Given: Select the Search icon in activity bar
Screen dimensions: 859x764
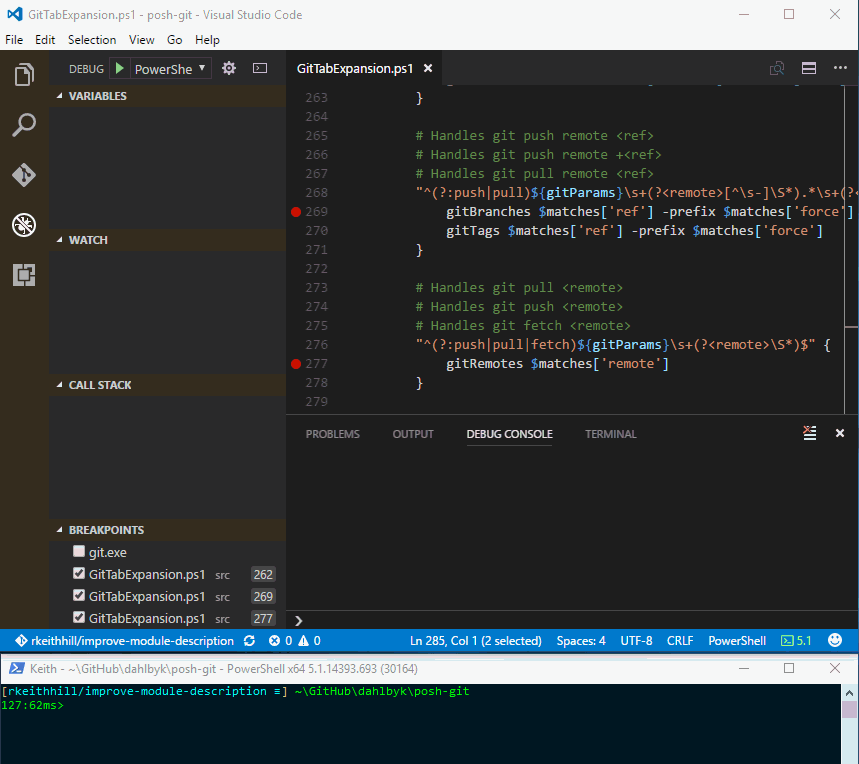Looking at the screenshot, I should point(23,124).
